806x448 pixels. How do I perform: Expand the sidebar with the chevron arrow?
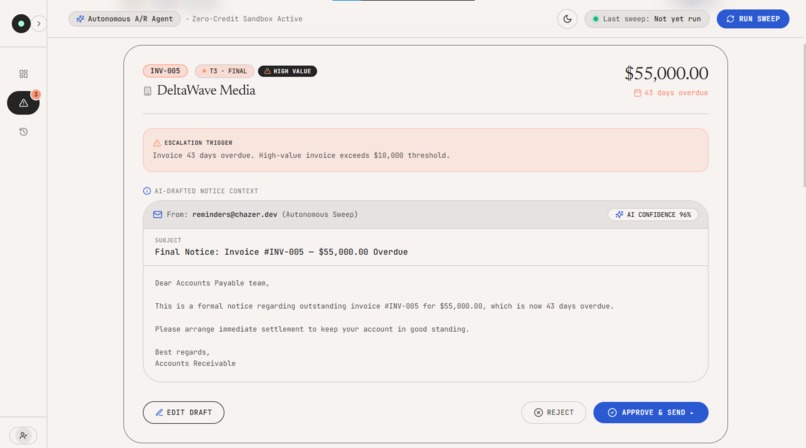(39, 24)
